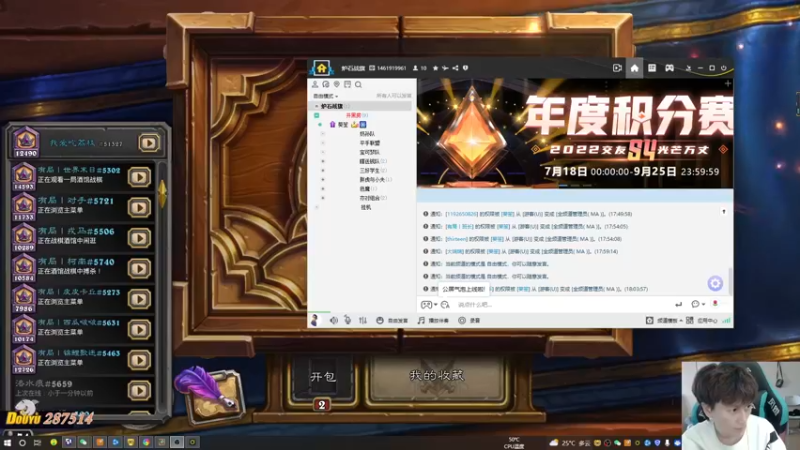The image size is (800, 450).
Task: Click the share icon in the title bar
Action: coord(455,68)
